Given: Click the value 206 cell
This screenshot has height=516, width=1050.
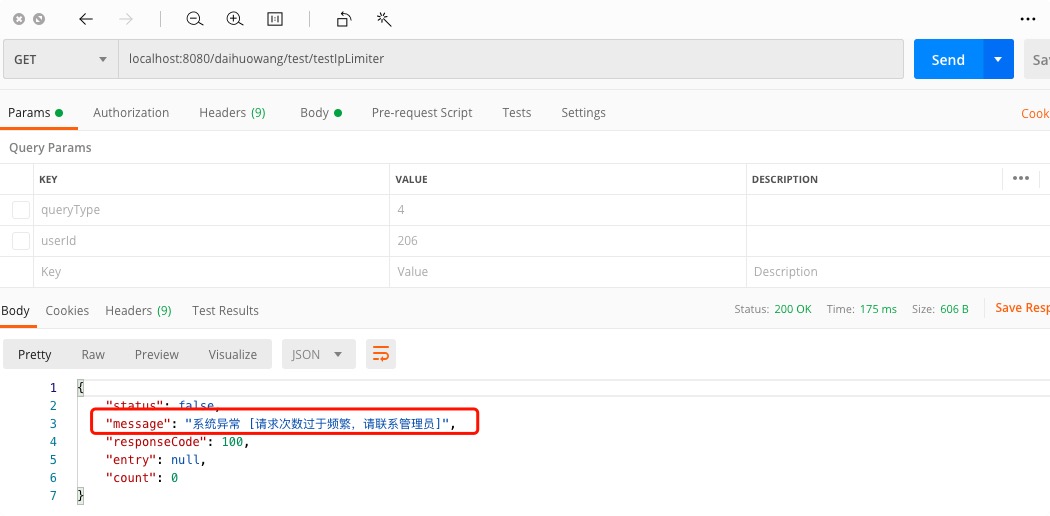Looking at the screenshot, I should coord(568,240).
